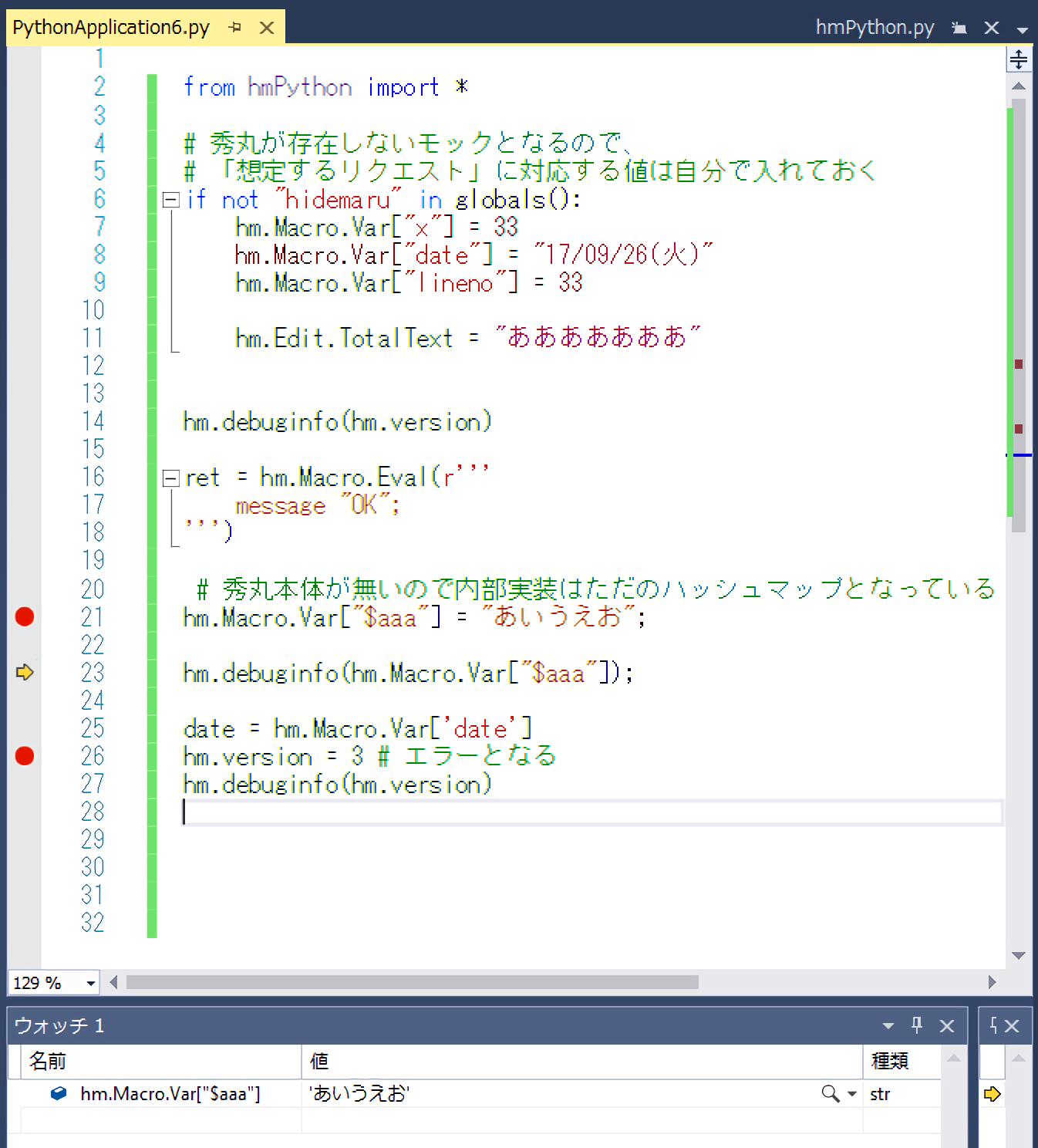Pin the ウォッチ 1 panel
The height and width of the screenshot is (1148, 1038).
point(917,1025)
